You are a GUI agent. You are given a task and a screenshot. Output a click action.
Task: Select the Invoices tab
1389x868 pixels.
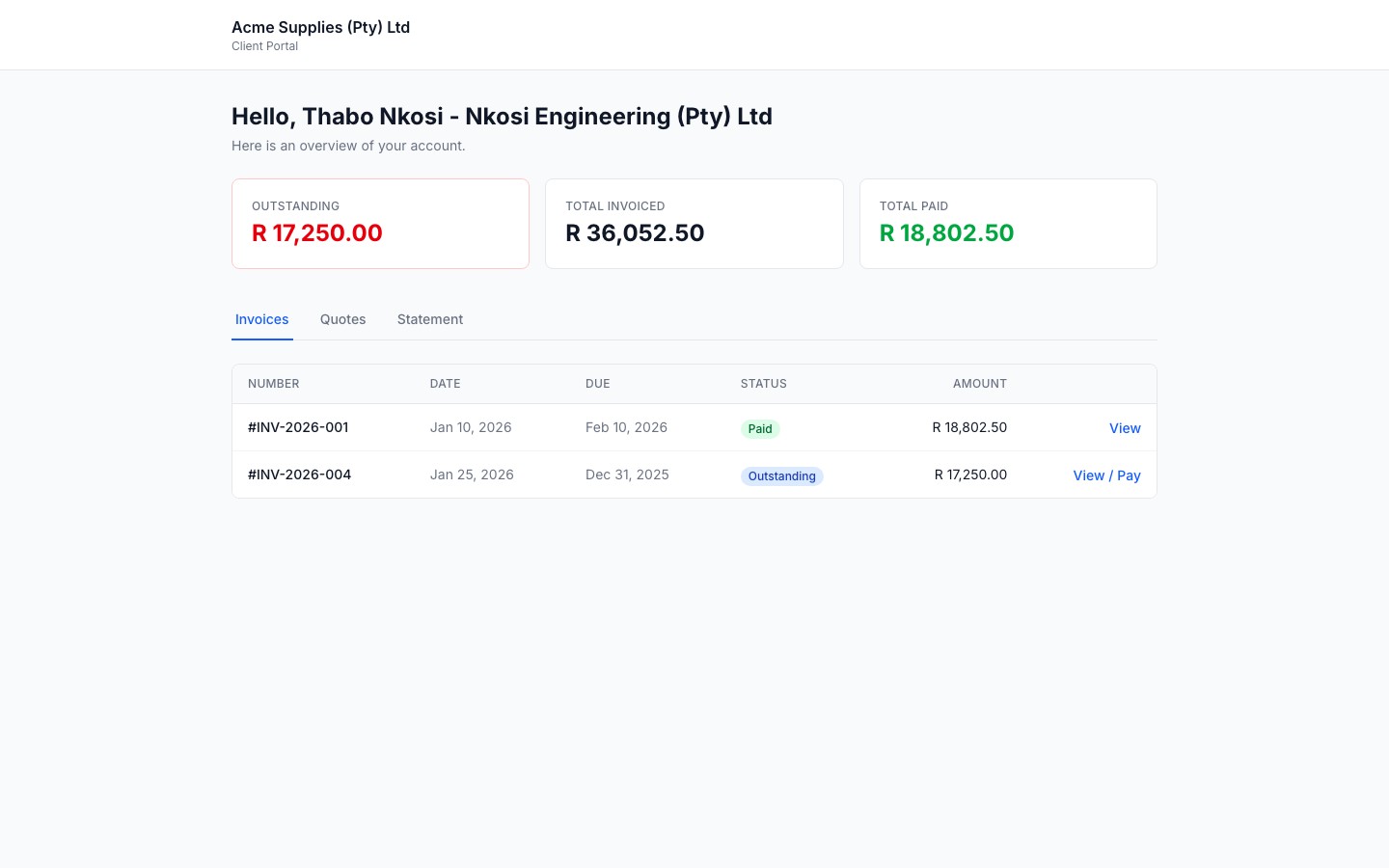[x=261, y=319]
